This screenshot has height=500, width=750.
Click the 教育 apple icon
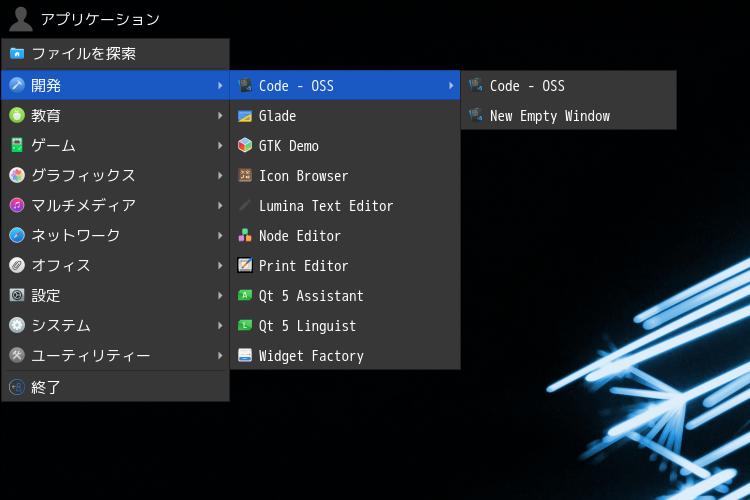(x=17, y=115)
